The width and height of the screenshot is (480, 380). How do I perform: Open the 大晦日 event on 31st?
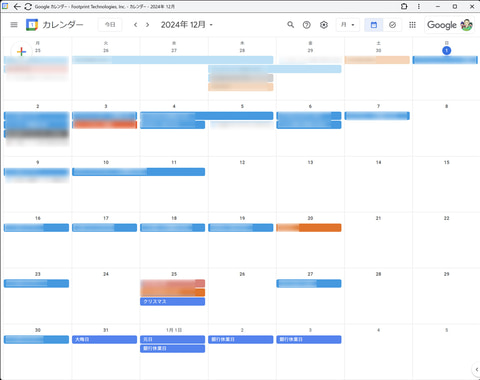pyautogui.click(x=104, y=339)
